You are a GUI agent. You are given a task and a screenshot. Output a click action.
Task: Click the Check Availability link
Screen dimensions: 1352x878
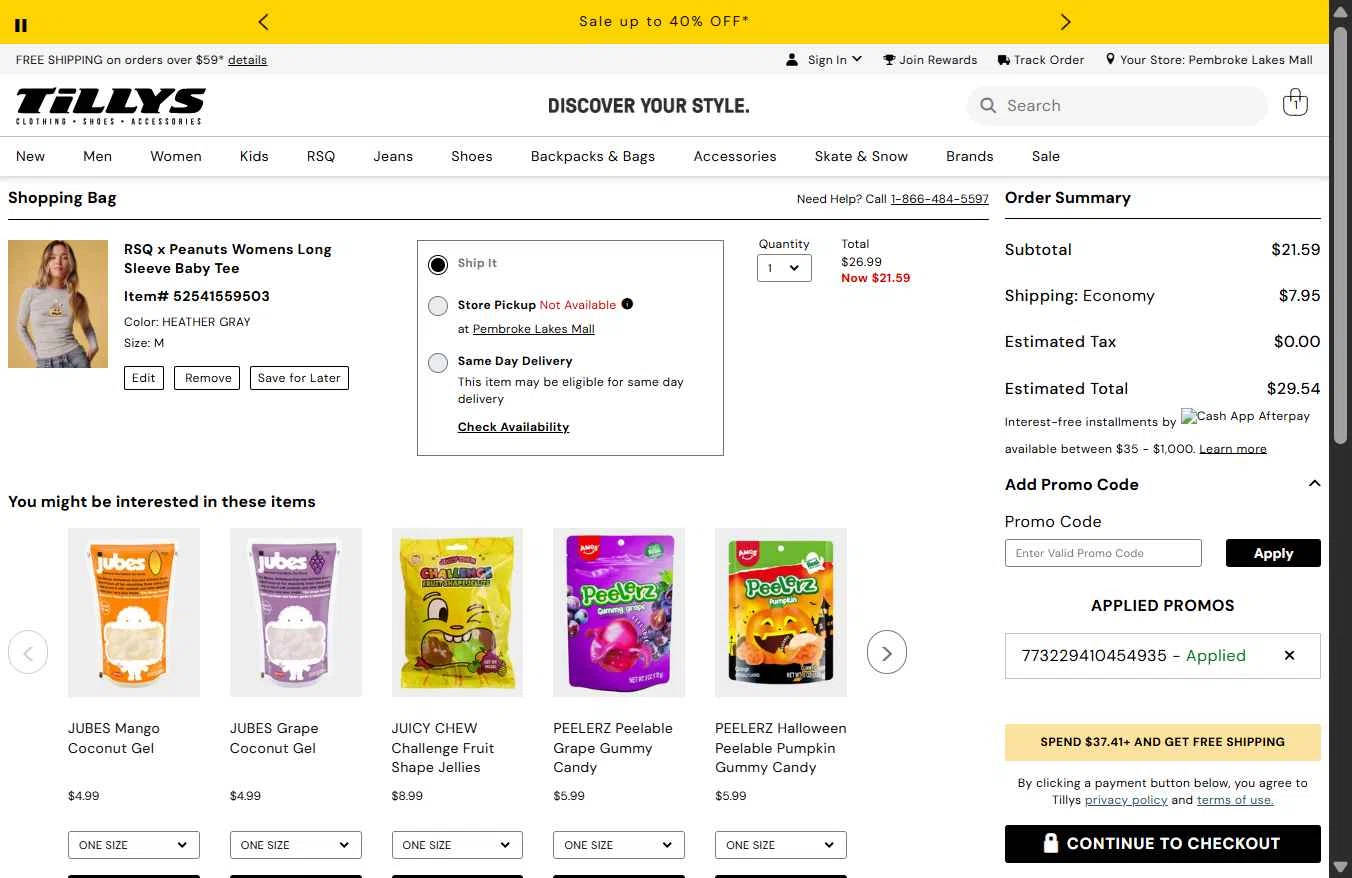pos(513,427)
